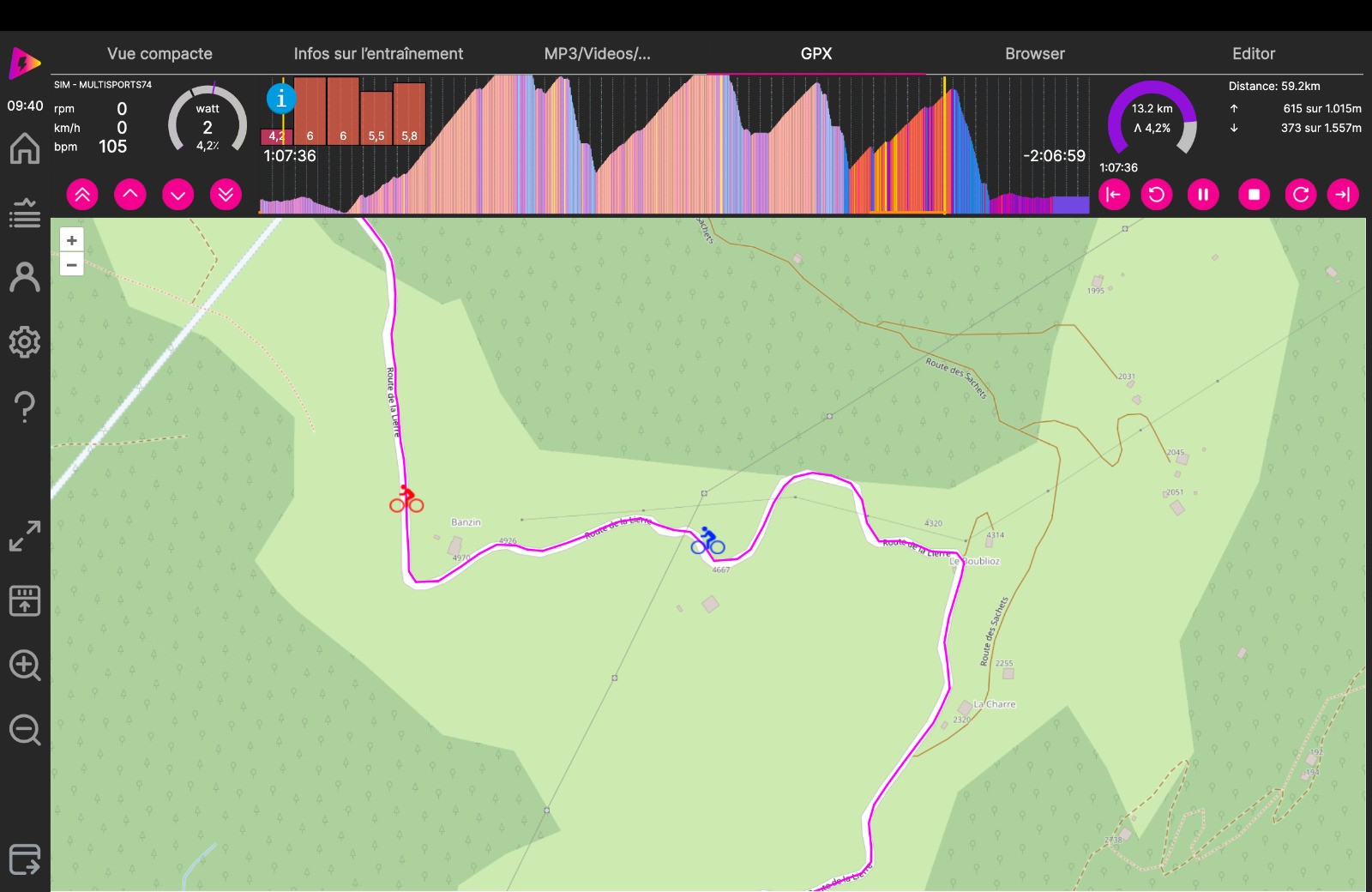Click the magnifier zoom-out sidebar icon
This screenshot has height=892, width=1372.
pyautogui.click(x=25, y=730)
